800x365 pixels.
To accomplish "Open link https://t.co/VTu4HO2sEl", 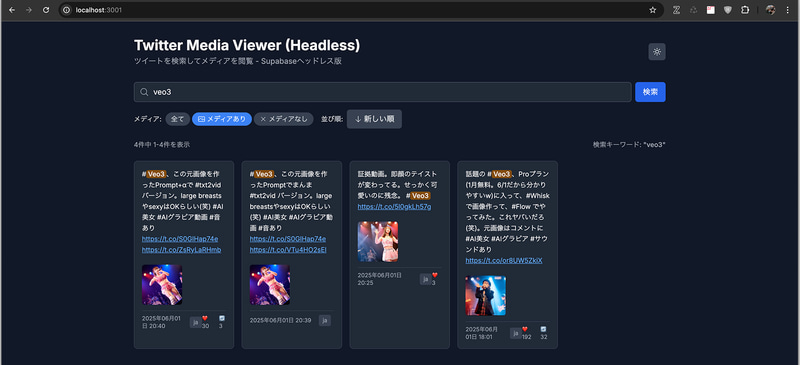I will point(288,250).
